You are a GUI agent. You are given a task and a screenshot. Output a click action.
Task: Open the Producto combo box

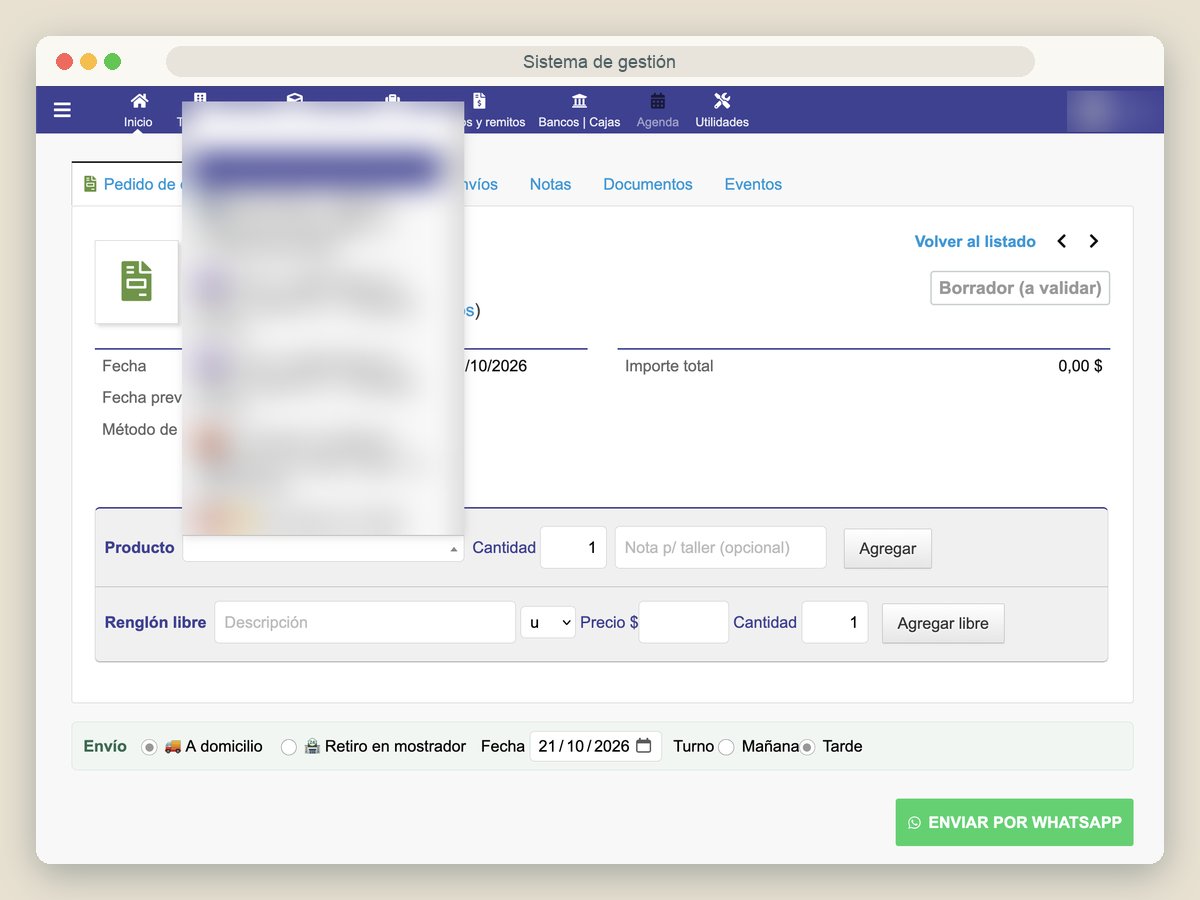click(323, 548)
